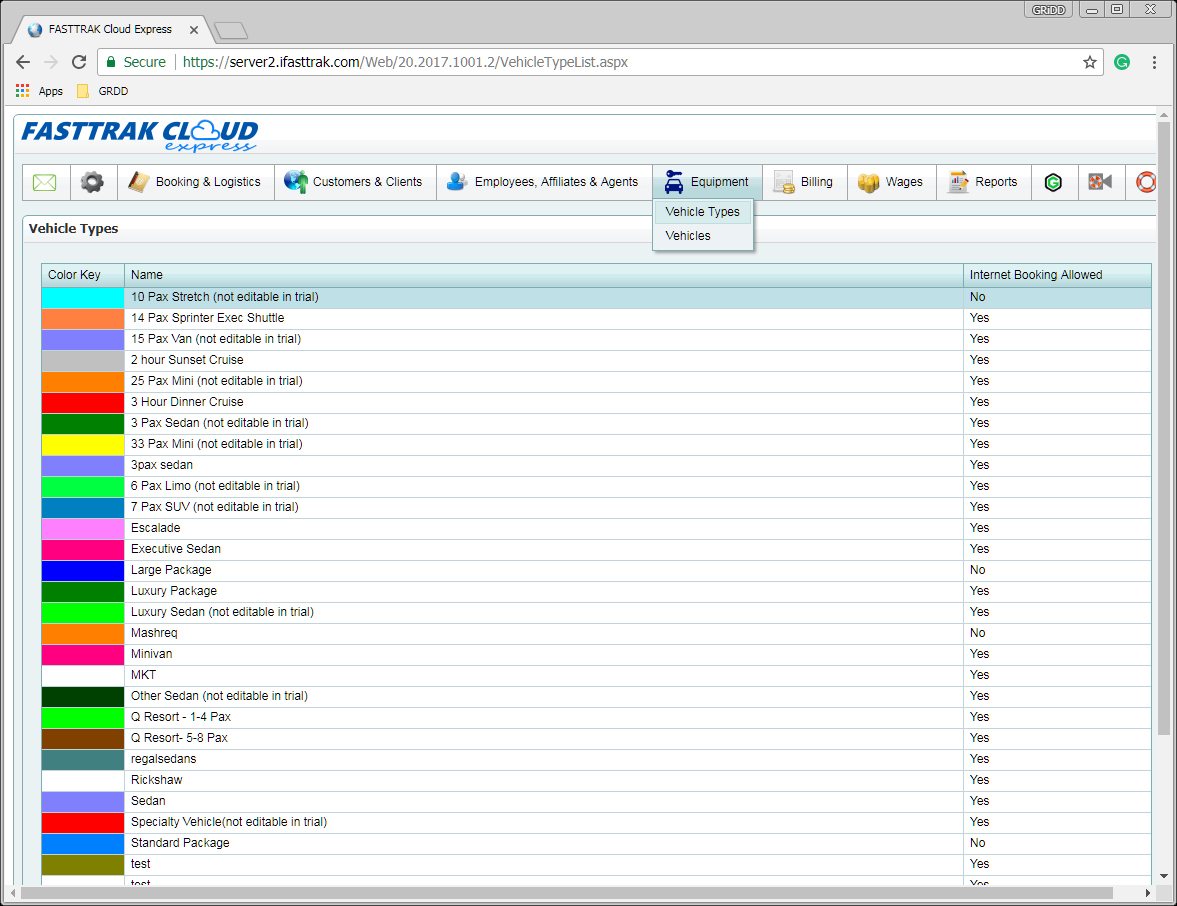
Task: Click the lifebuoy help icon
Action: [1145, 182]
